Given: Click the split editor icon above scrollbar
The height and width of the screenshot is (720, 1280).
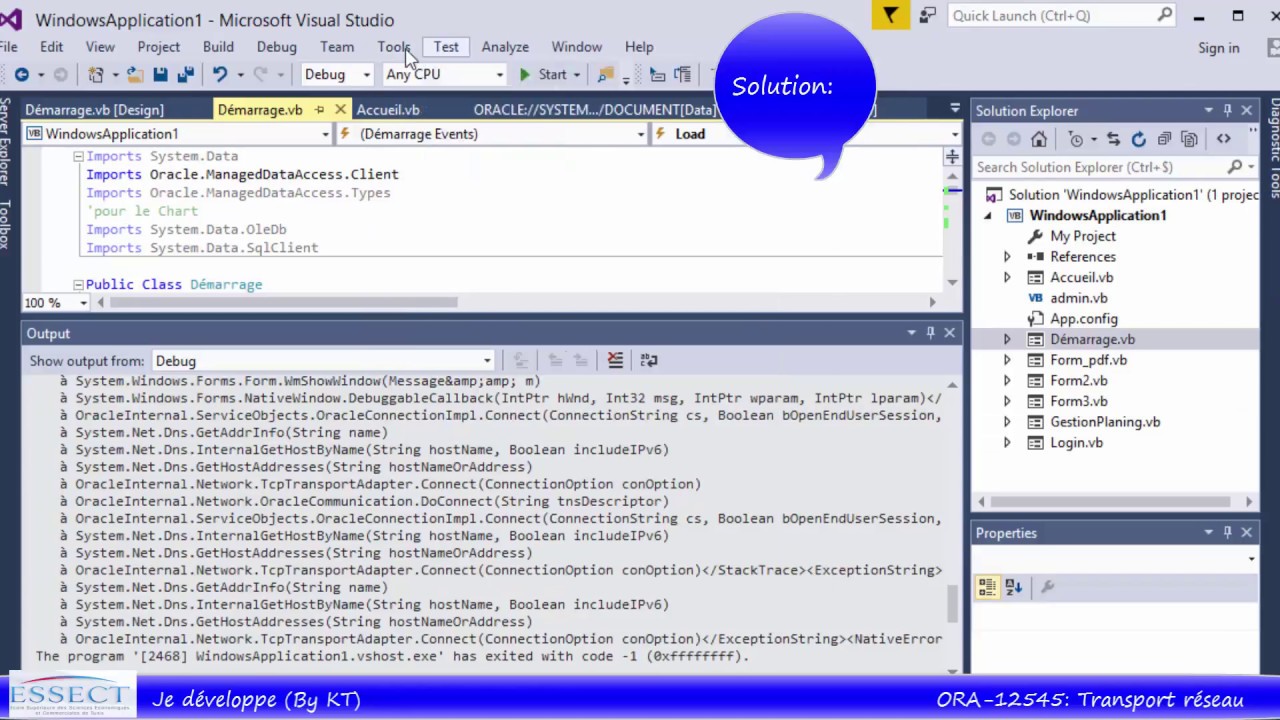Looking at the screenshot, I should [952, 157].
